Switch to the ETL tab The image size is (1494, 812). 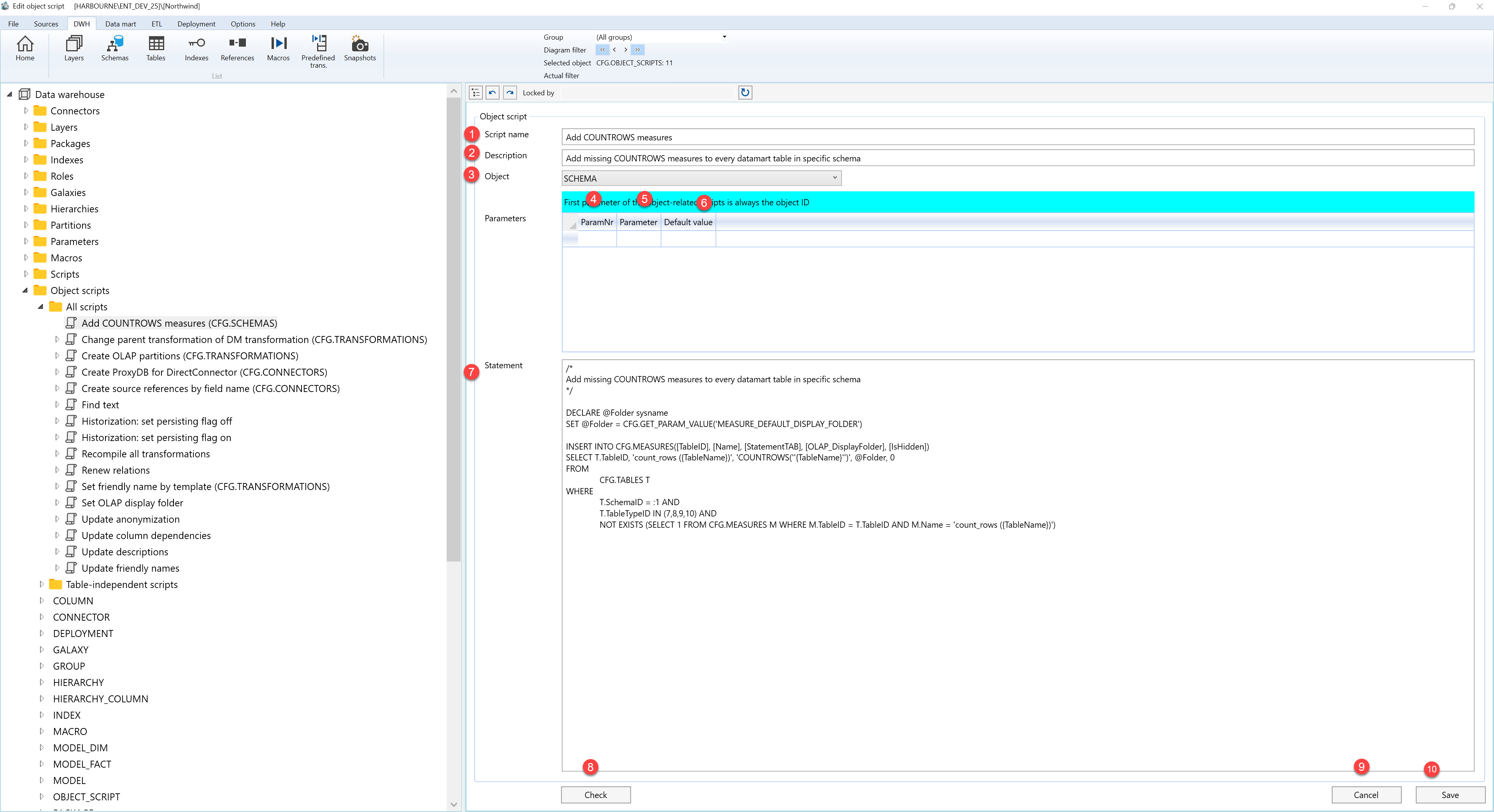pos(156,24)
